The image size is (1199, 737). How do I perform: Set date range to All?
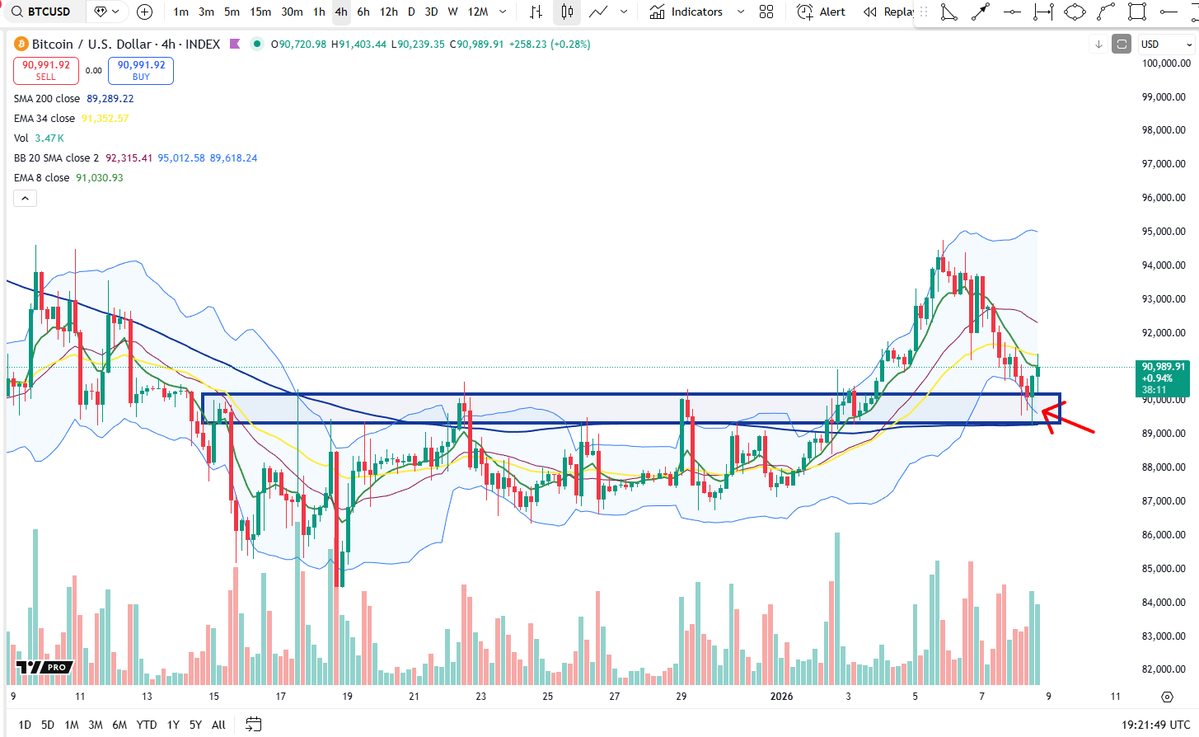219,724
